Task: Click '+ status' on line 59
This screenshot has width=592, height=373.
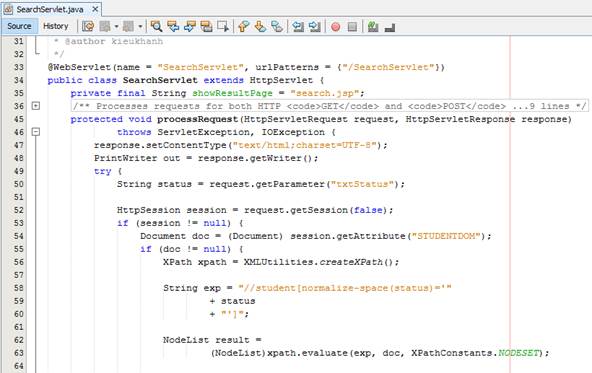Action: coord(232,301)
